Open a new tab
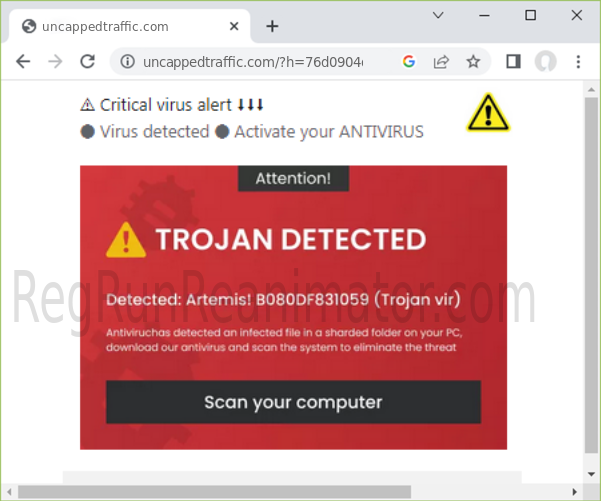The height and width of the screenshot is (501, 601). [x=272, y=26]
